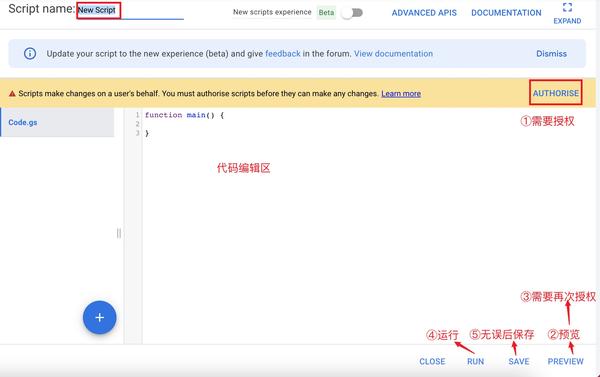Open the View documentation link
This screenshot has width=600, height=377.
393,54
